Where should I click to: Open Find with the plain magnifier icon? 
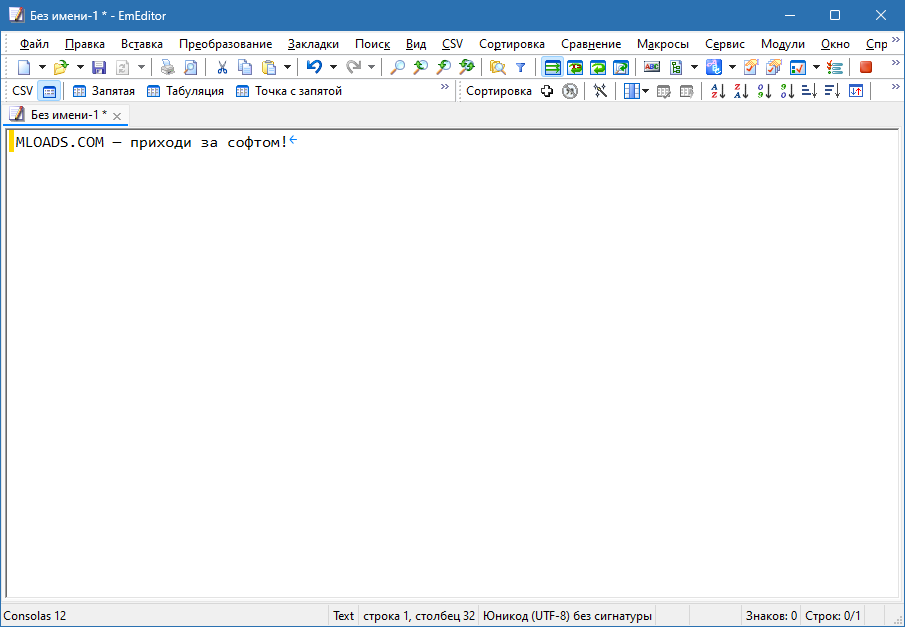pos(398,68)
